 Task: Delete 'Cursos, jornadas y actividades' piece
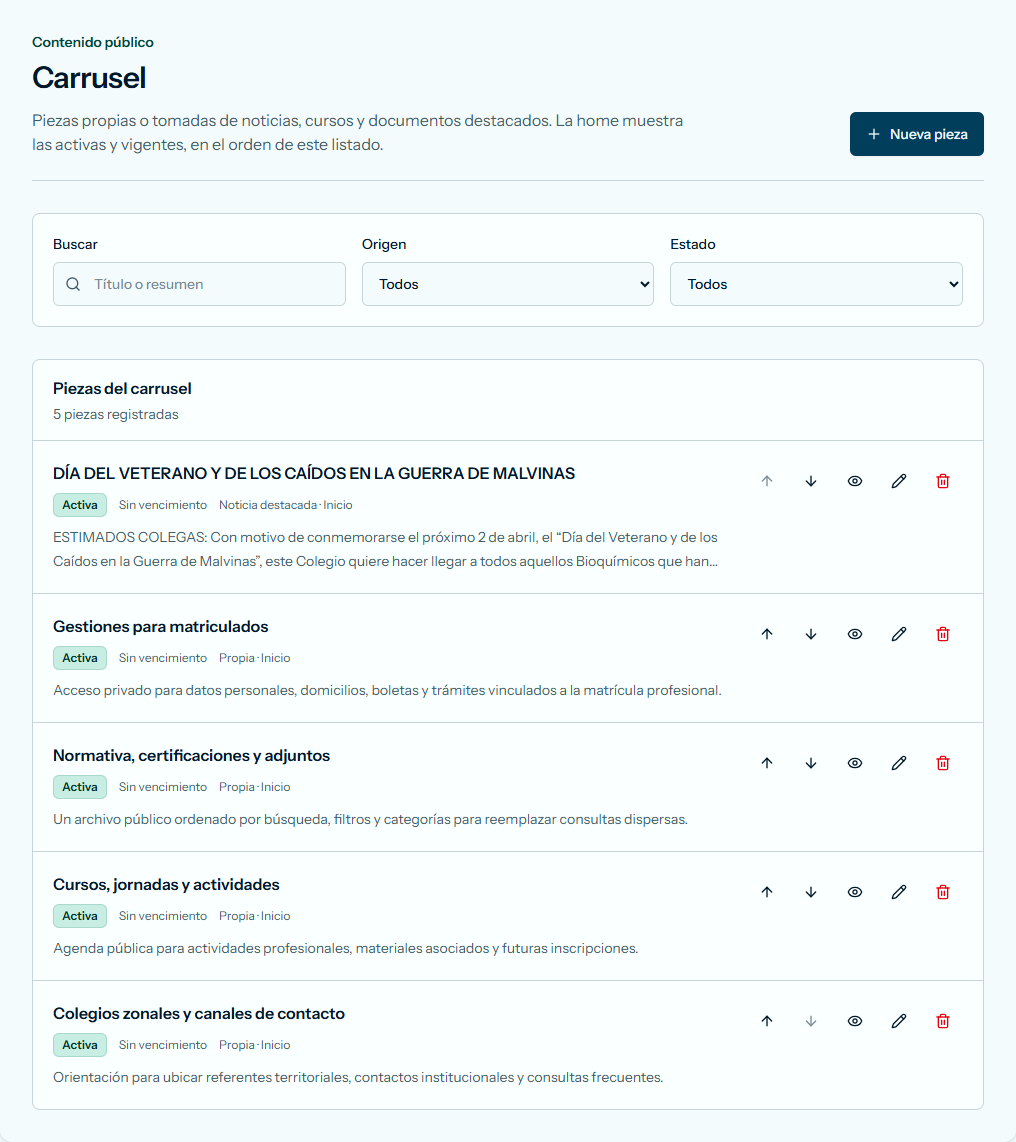pyautogui.click(x=942, y=892)
